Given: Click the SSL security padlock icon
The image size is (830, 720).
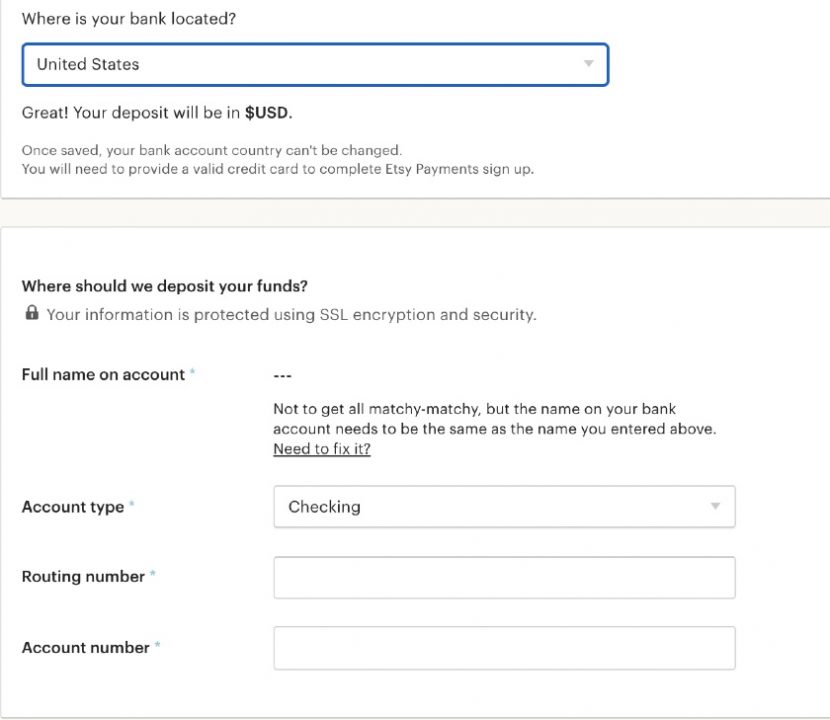Looking at the screenshot, I should click(x=32, y=314).
